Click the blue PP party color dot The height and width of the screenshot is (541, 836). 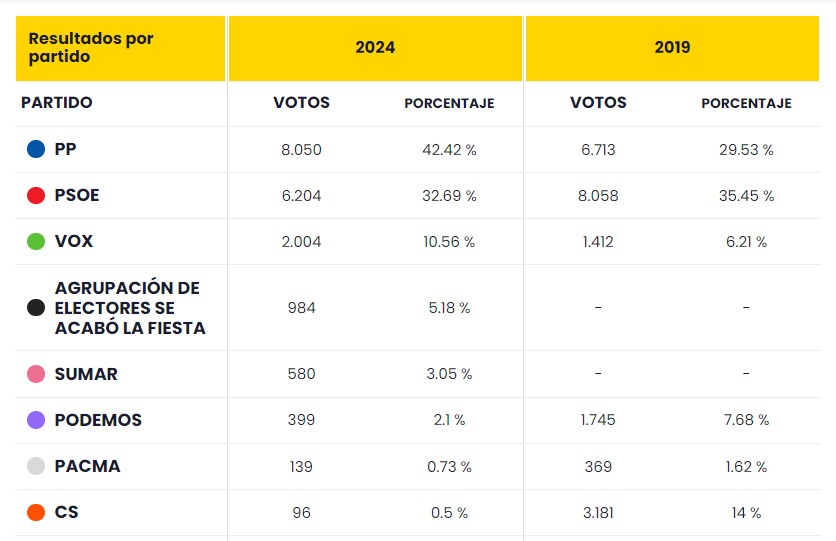point(36,150)
